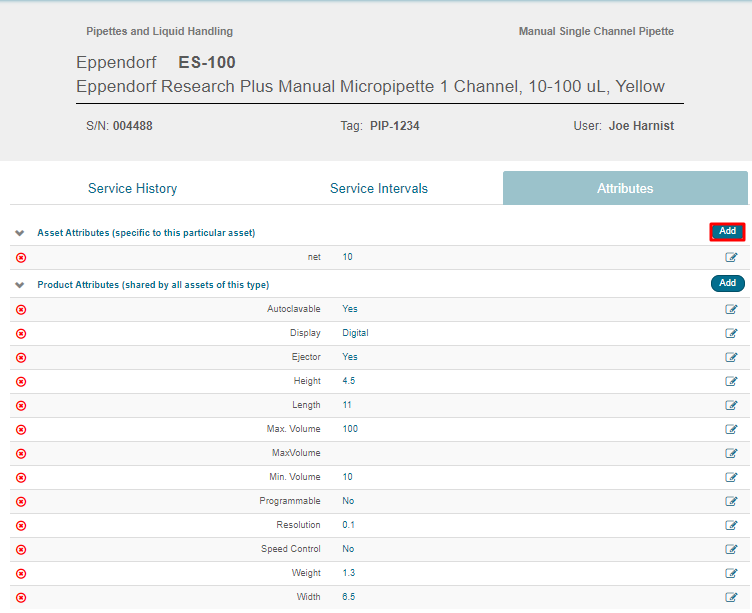Click Length value 11
The image size is (752, 613).
(x=347, y=405)
